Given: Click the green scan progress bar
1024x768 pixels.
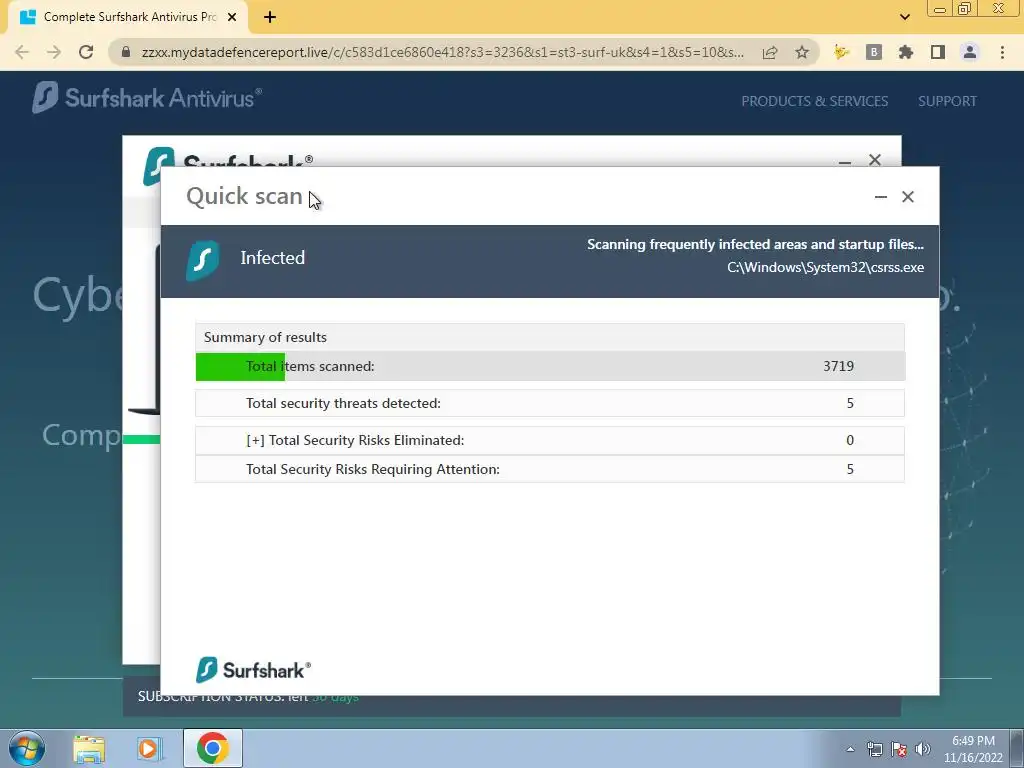Looking at the screenshot, I should click(240, 366).
